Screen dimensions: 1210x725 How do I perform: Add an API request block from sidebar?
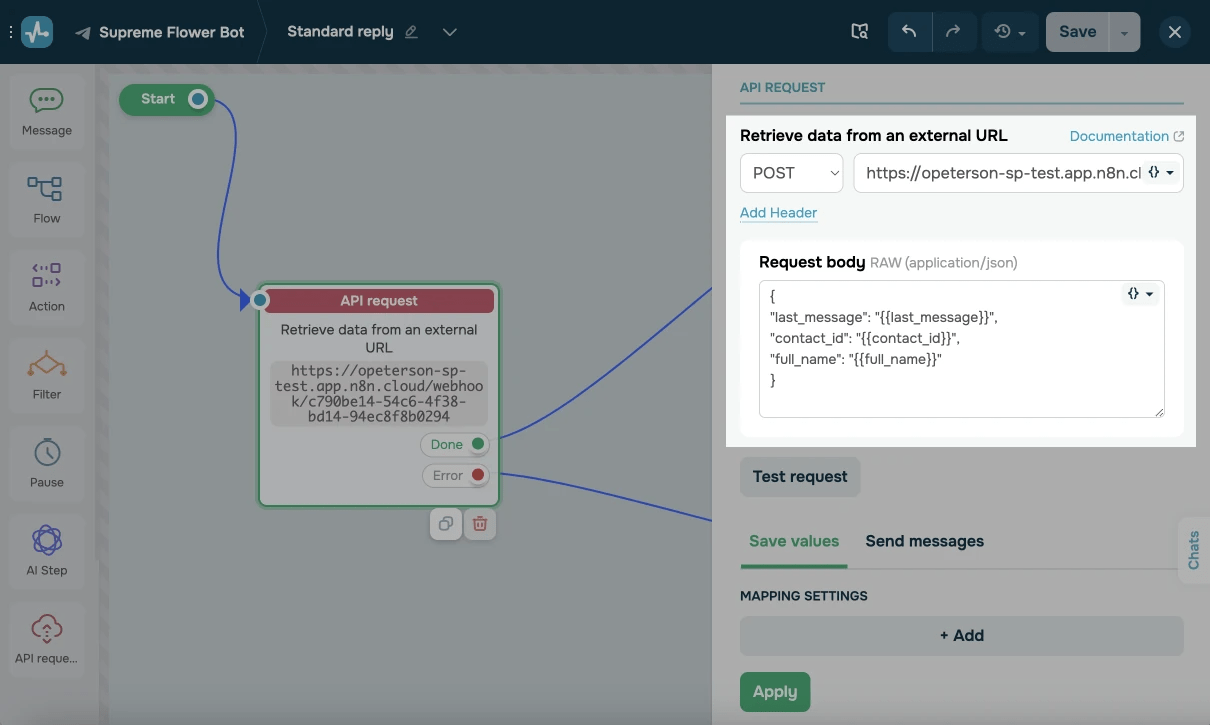47,641
